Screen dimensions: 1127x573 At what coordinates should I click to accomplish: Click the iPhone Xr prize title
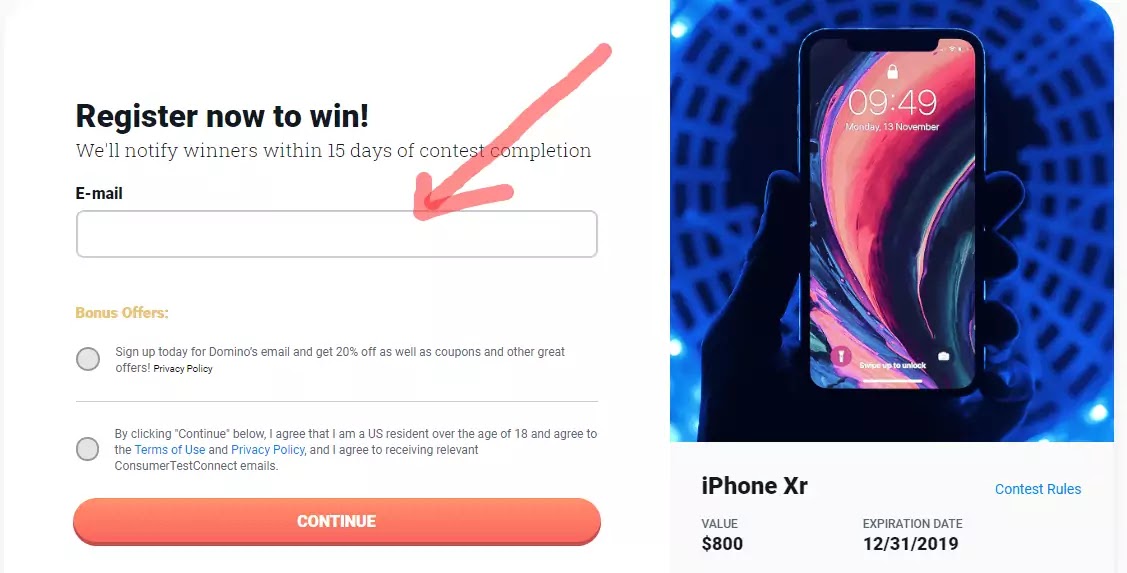(755, 486)
